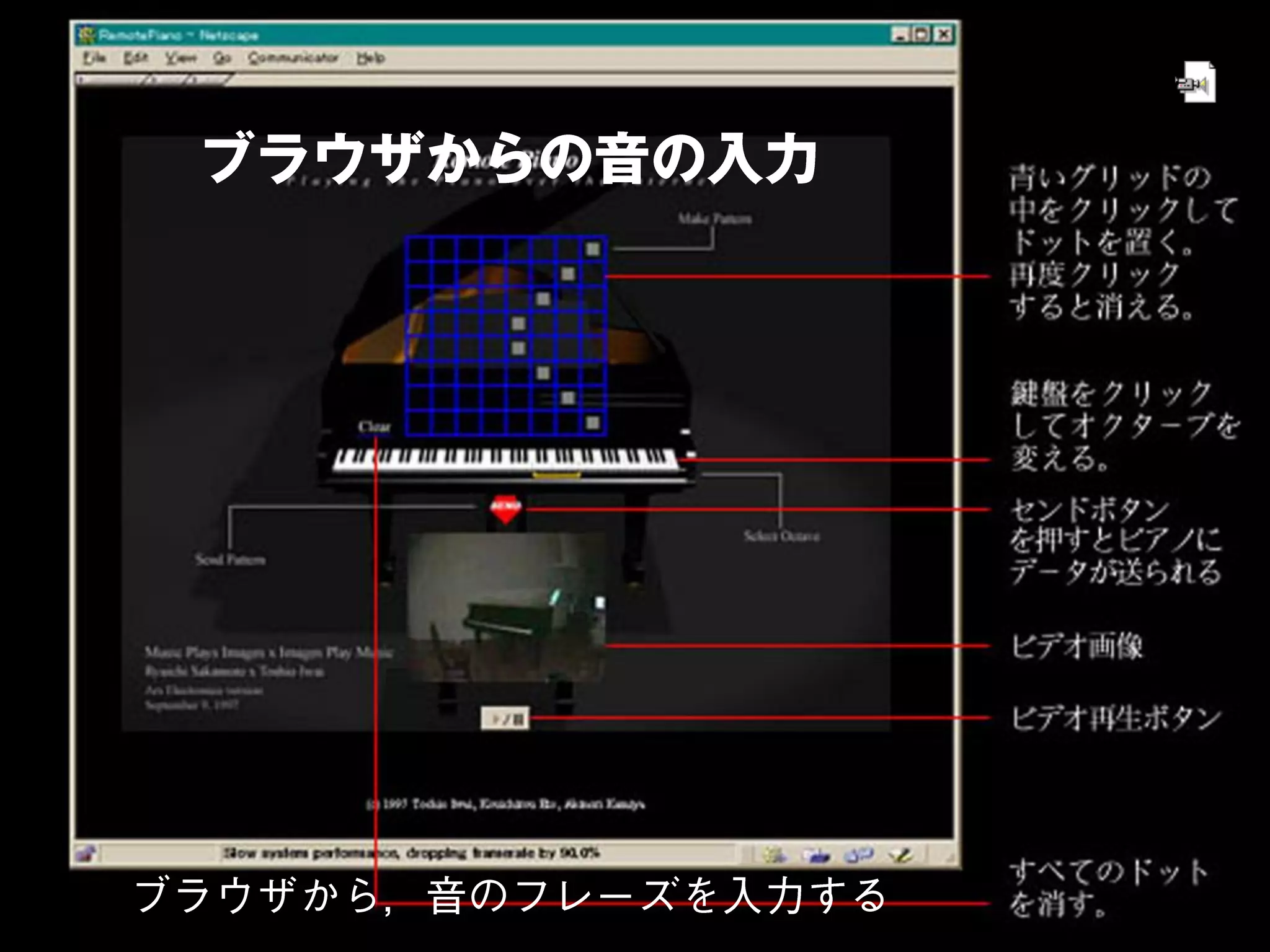Open the View menu
This screenshot has height=952, width=1270.
pyautogui.click(x=180, y=58)
